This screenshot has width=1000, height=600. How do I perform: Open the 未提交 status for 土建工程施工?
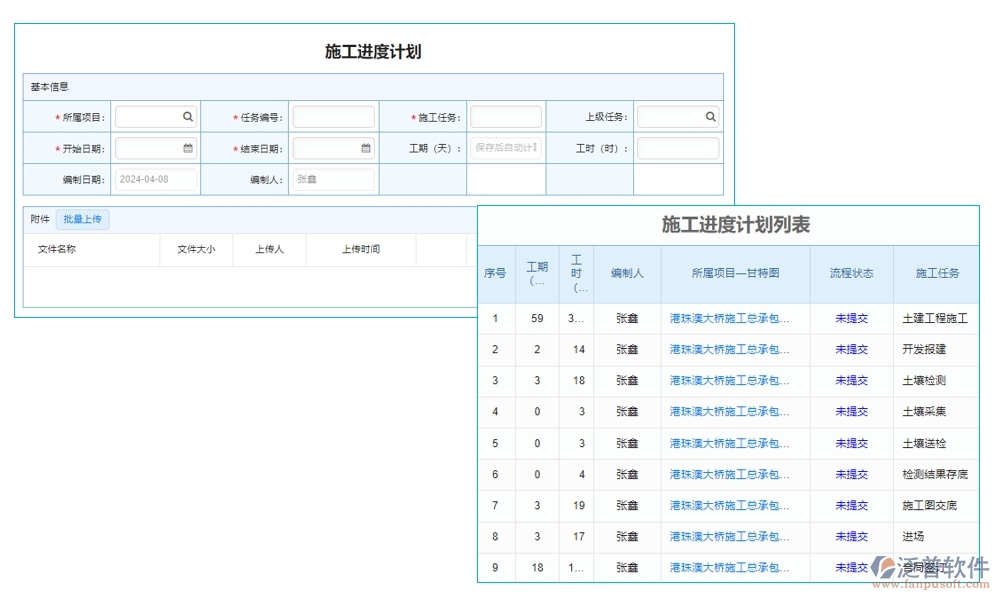(x=851, y=318)
